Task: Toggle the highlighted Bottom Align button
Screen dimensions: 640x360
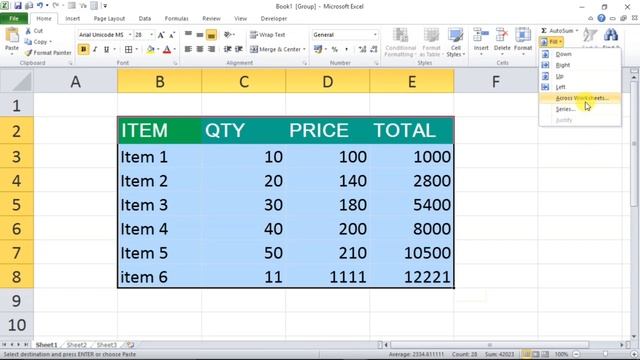Action: [x=211, y=35]
